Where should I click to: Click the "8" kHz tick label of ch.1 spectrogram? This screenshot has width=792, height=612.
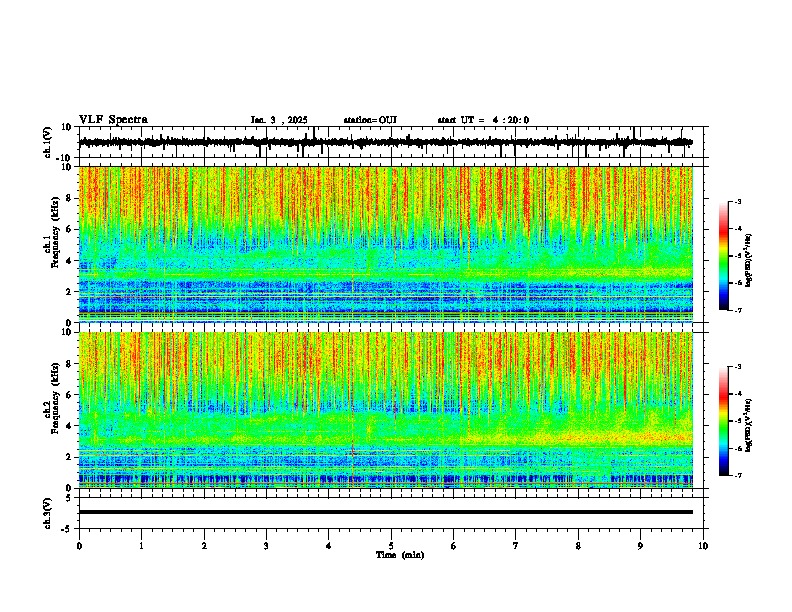point(70,198)
